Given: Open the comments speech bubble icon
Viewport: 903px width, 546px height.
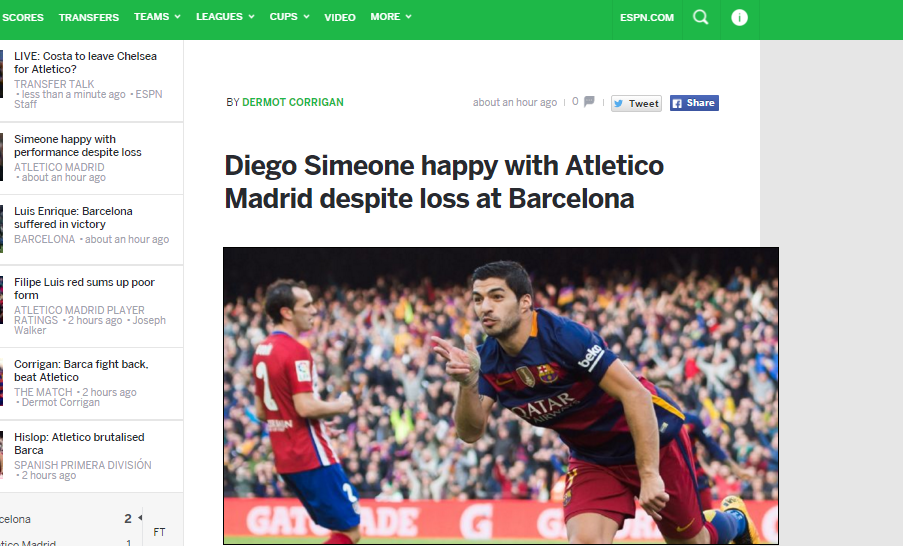Looking at the screenshot, I should point(589,102).
